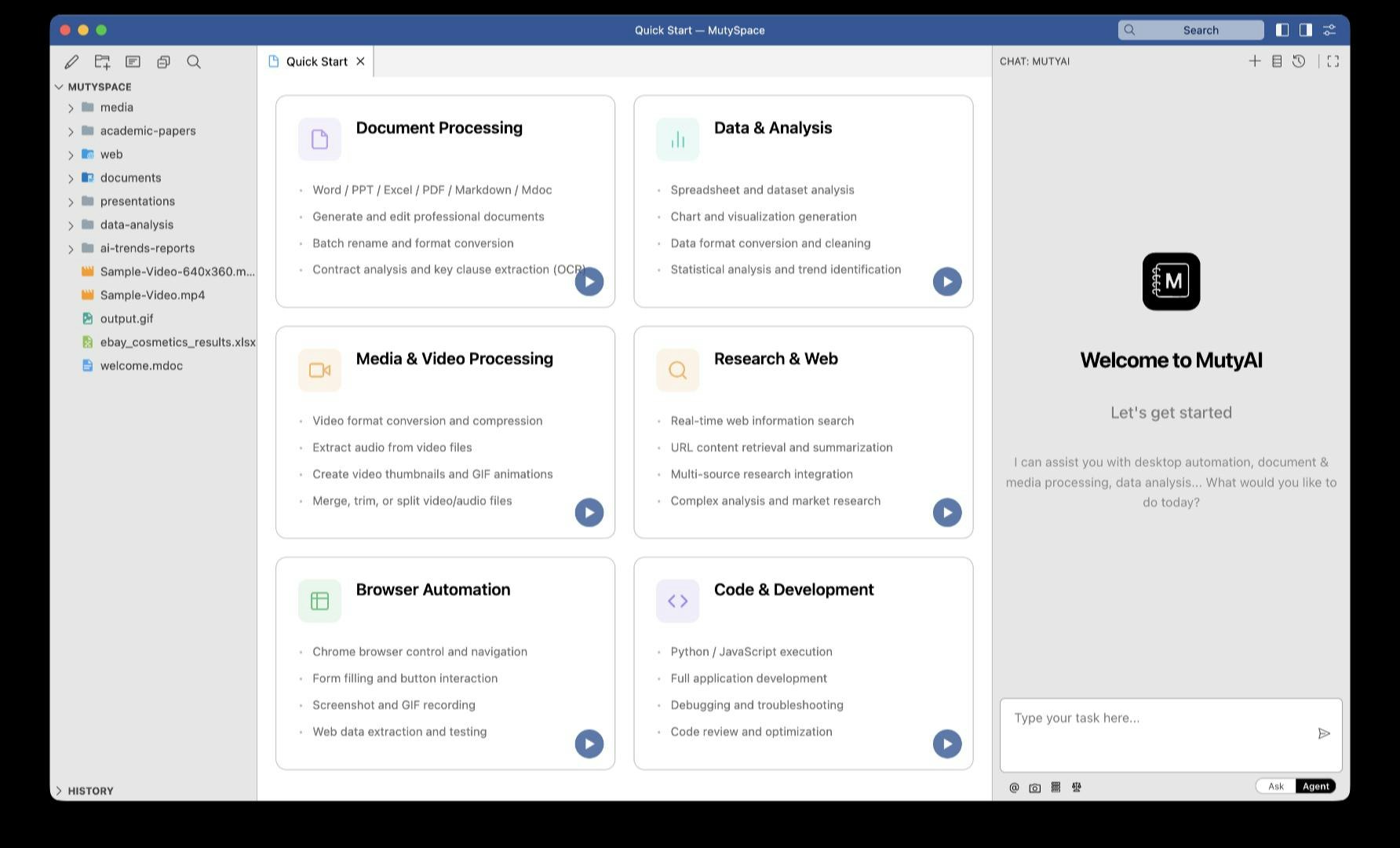This screenshot has height=848, width=1400.
Task: Switch to Ask mode
Action: click(1275, 786)
